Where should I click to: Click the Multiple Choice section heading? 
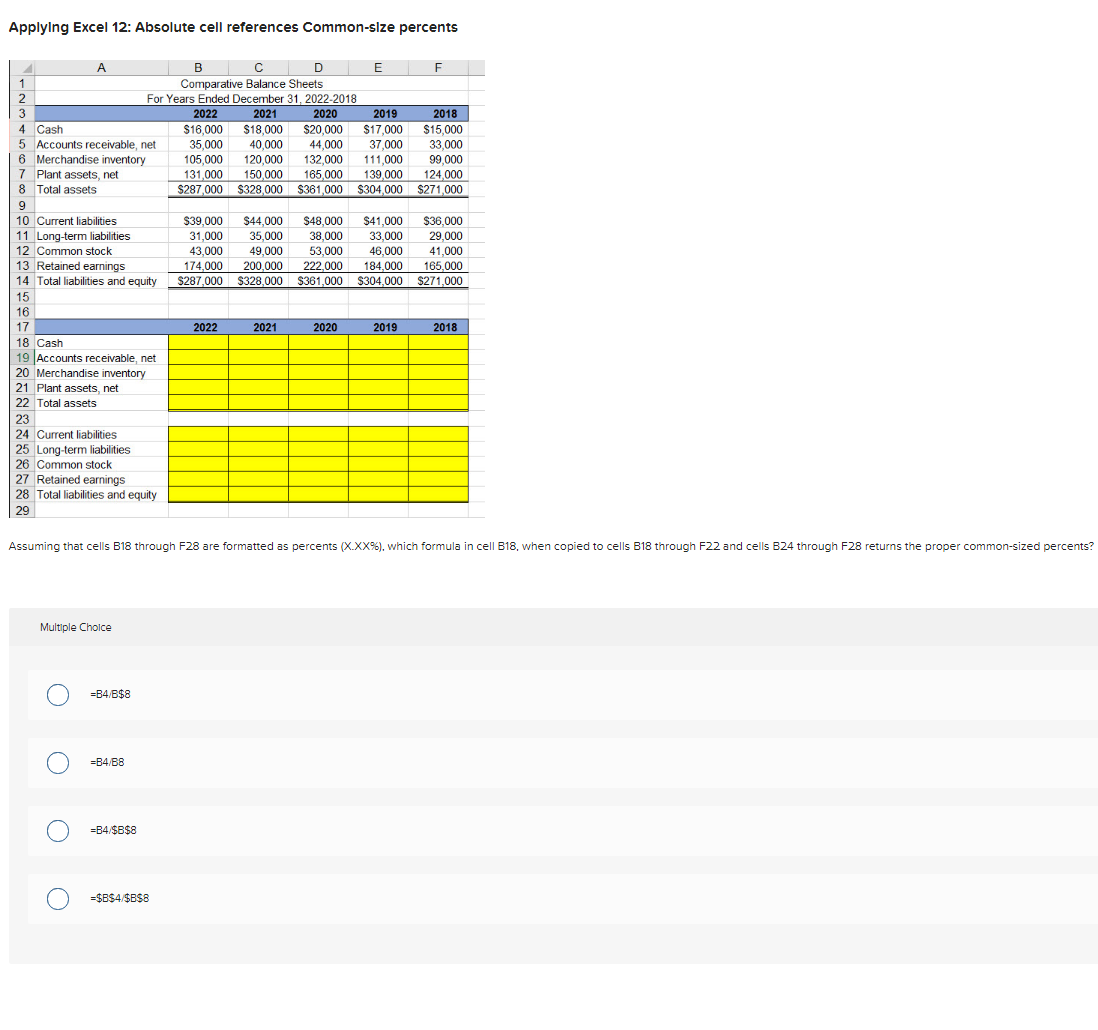pos(76,627)
